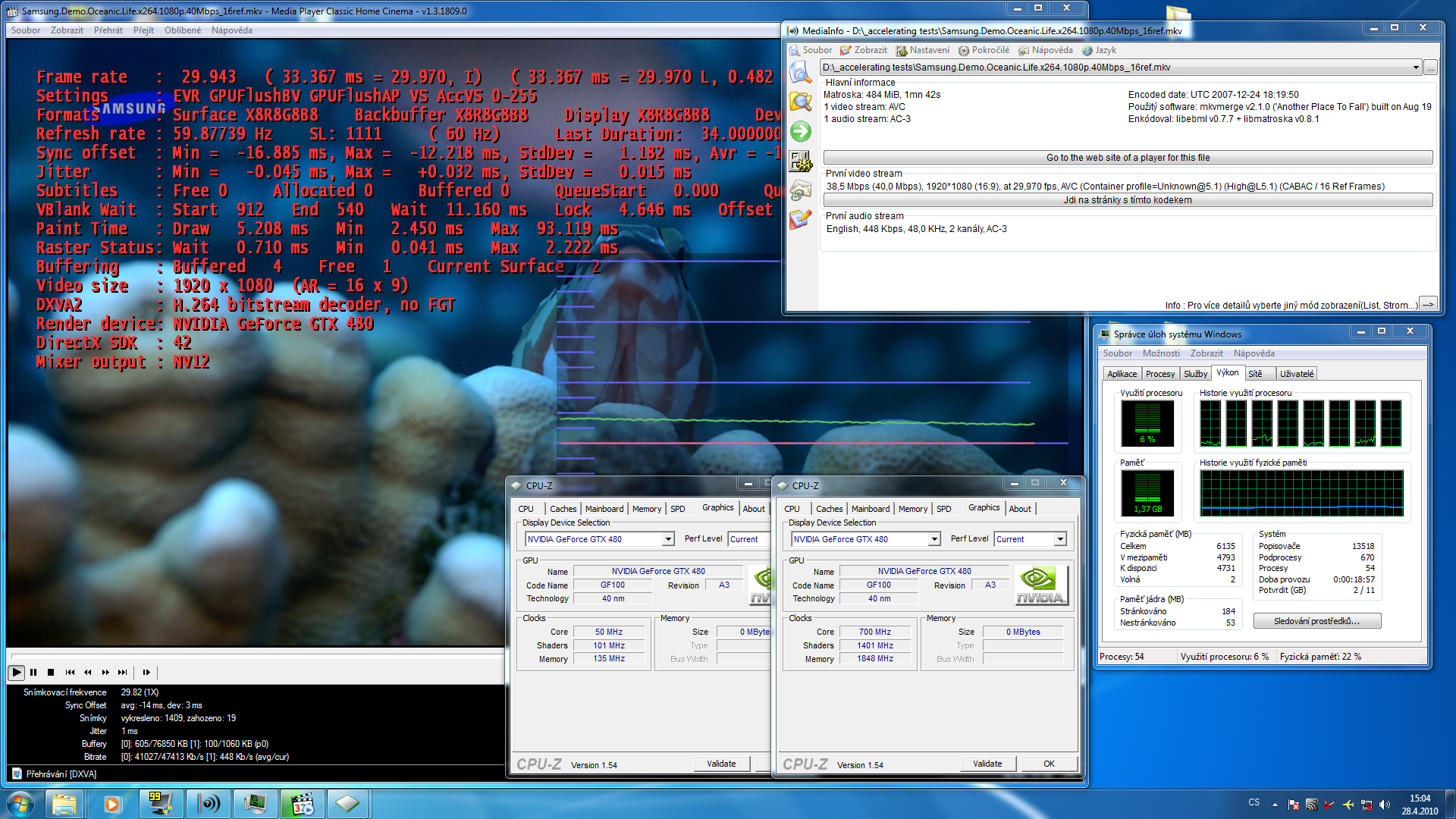Select the Mainboard tab in right CPU-Z window

click(x=871, y=509)
